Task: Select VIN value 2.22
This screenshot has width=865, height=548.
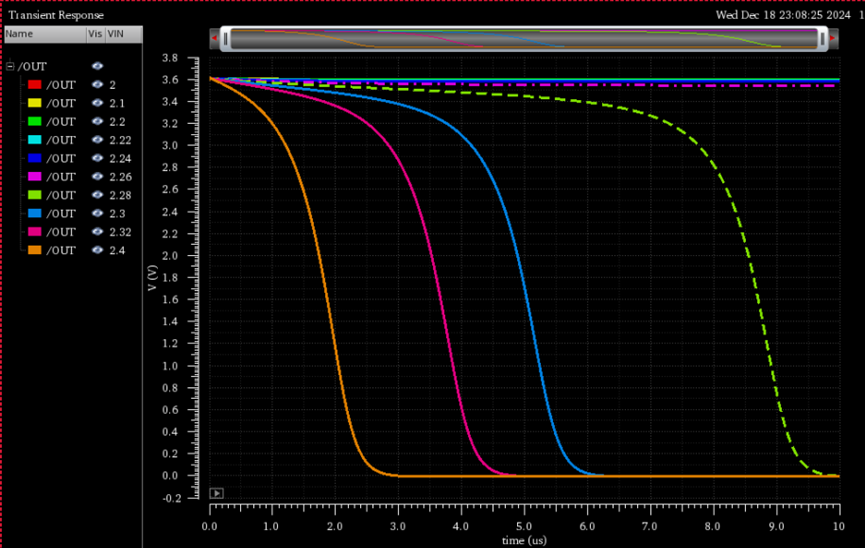Action: click(x=120, y=140)
